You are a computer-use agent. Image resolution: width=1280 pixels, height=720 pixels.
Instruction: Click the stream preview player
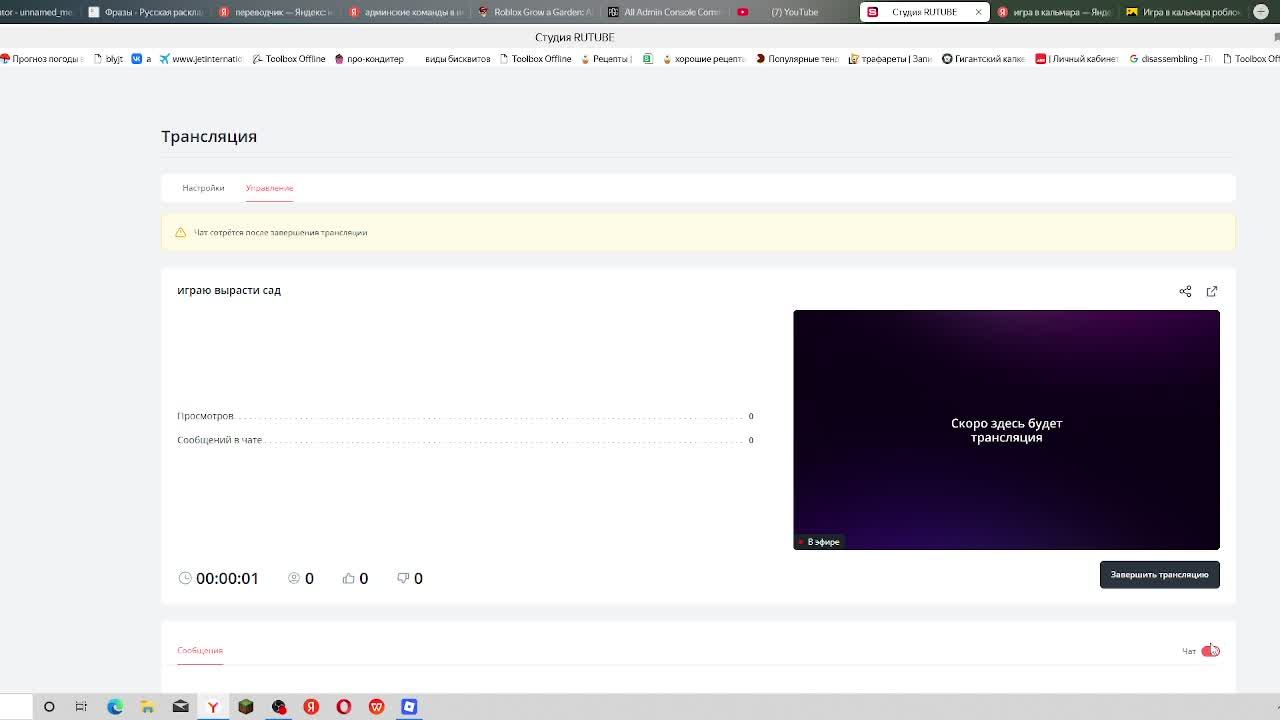(x=1006, y=430)
